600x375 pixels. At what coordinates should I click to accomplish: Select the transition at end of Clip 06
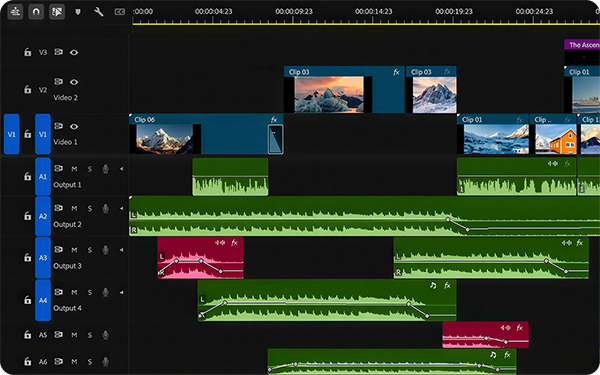click(x=276, y=139)
